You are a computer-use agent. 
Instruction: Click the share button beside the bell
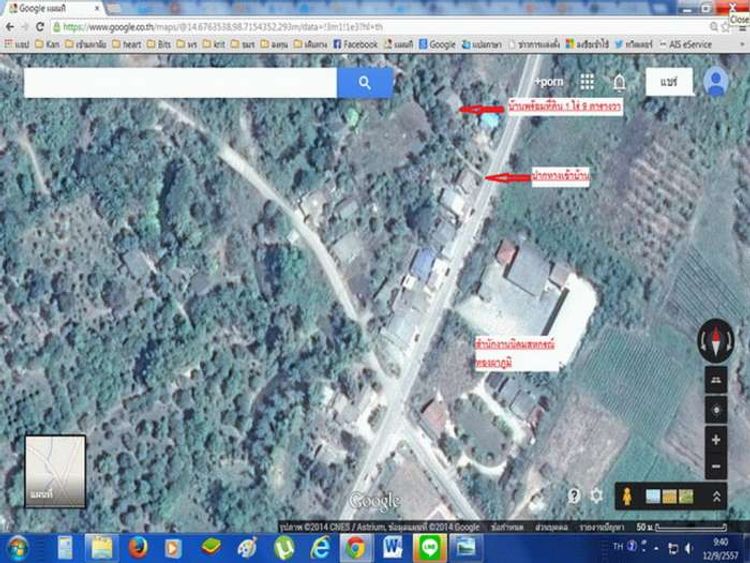click(669, 82)
